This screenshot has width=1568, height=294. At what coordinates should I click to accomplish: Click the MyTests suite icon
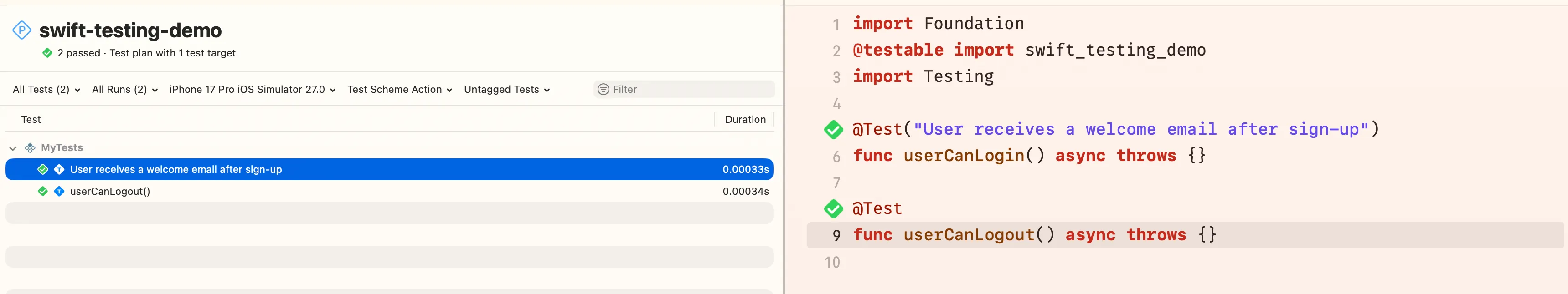(30, 147)
